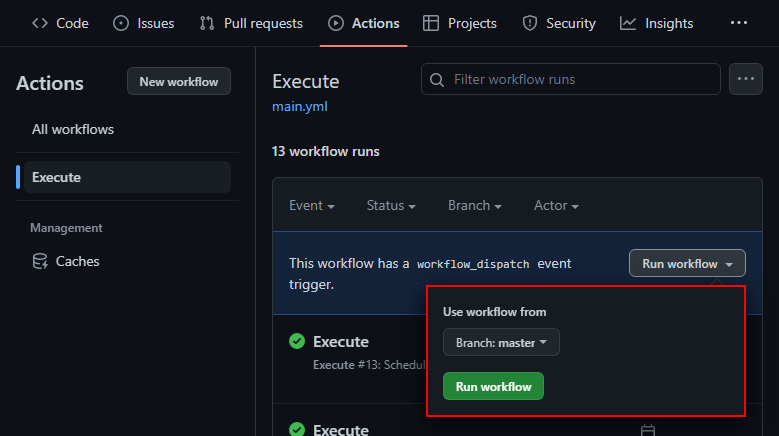Open the Insights tab
Image resolution: width=779 pixels, height=436 pixels.
tap(656, 23)
